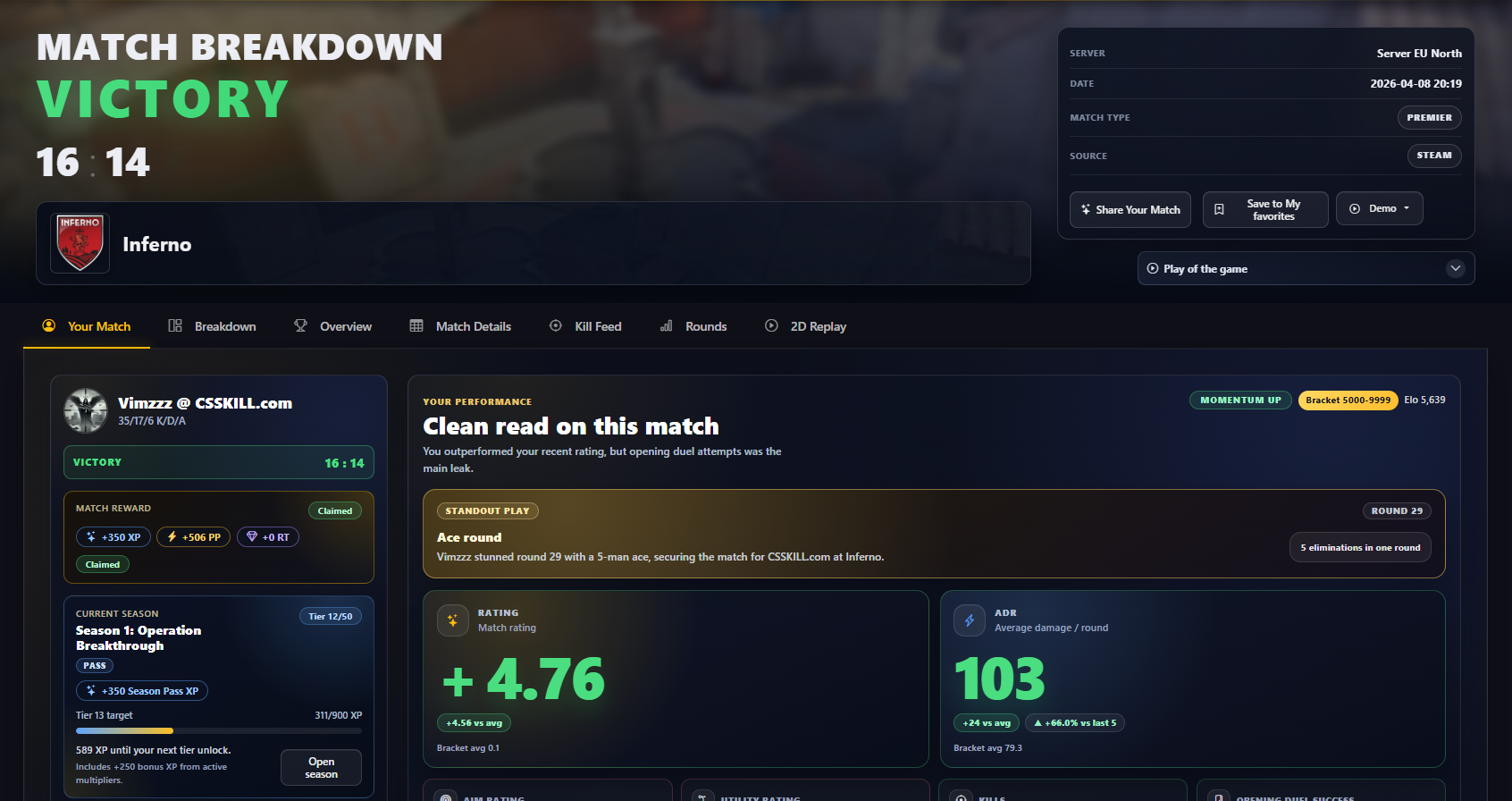Click the +24 vs avg chip
The image size is (1512, 801).
coord(987,722)
